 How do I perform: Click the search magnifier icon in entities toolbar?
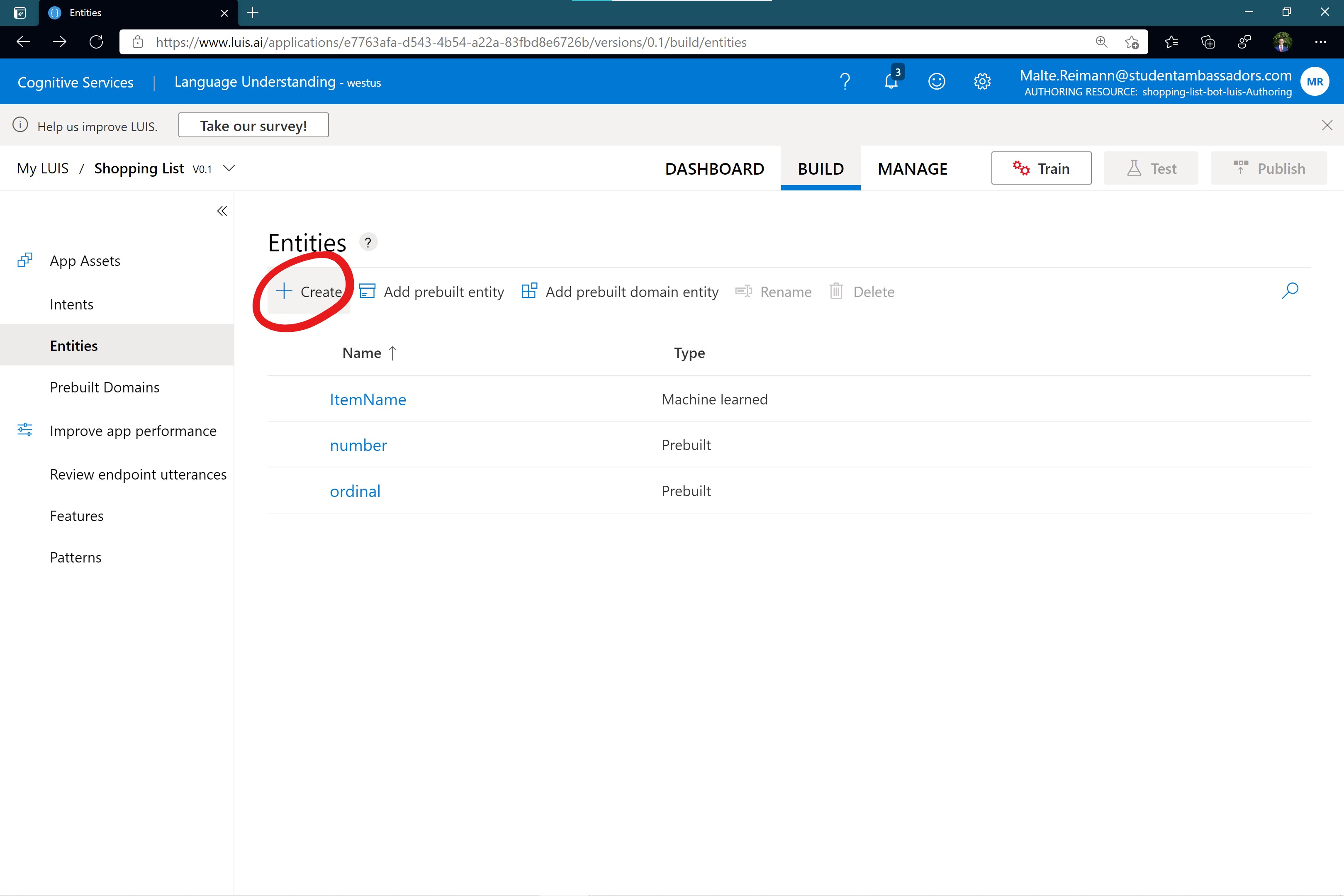pyautogui.click(x=1290, y=291)
